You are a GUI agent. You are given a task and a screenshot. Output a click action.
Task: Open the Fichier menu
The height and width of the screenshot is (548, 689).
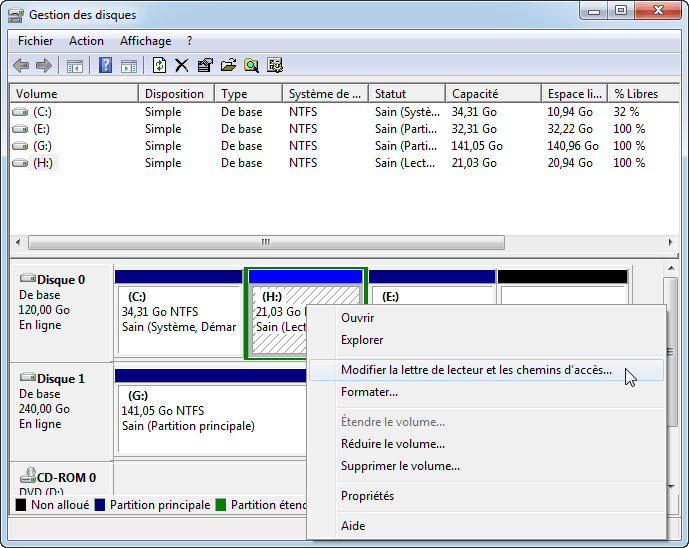point(35,41)
